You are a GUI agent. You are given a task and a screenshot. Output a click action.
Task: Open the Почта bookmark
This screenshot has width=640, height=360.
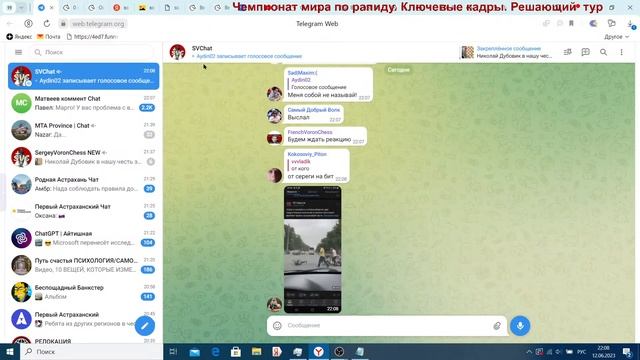[x=49, y=37]
